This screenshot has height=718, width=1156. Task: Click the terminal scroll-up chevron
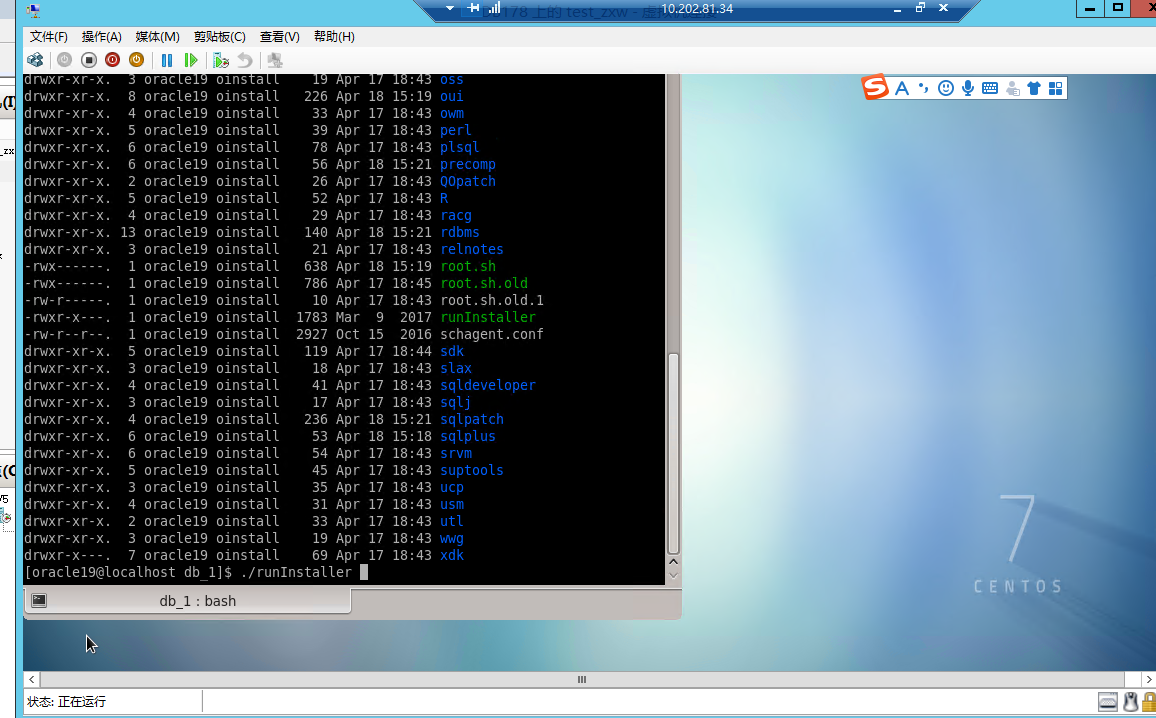click(672, 562)
